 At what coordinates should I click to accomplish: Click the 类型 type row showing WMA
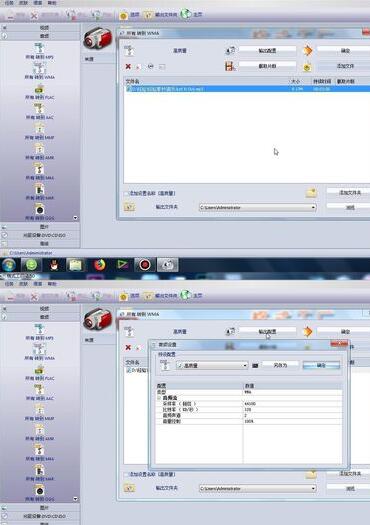(249, 392)
